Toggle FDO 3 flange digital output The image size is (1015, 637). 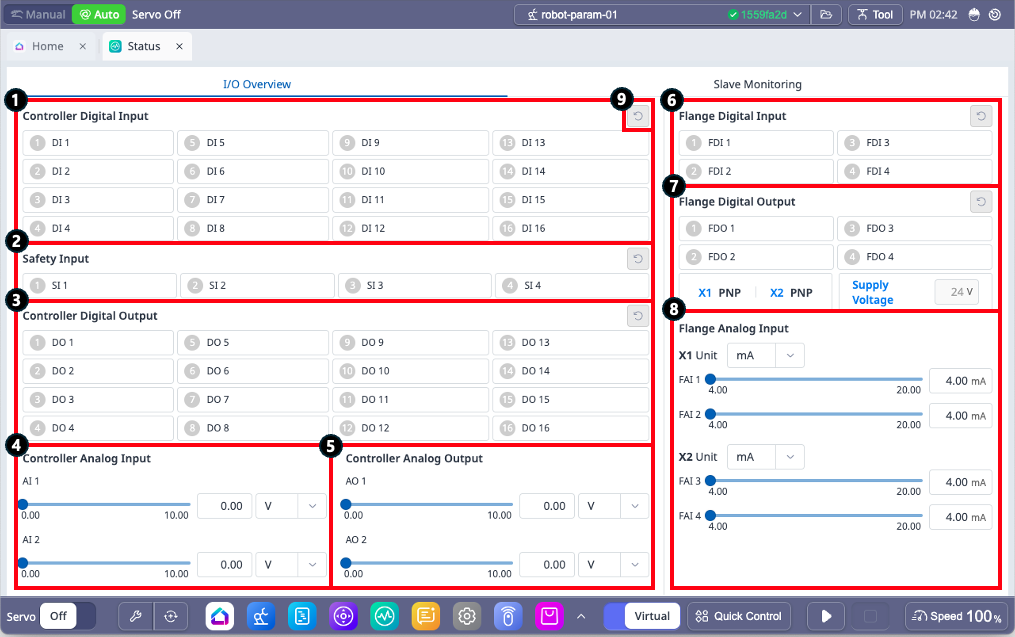click(x=914, y=229)
